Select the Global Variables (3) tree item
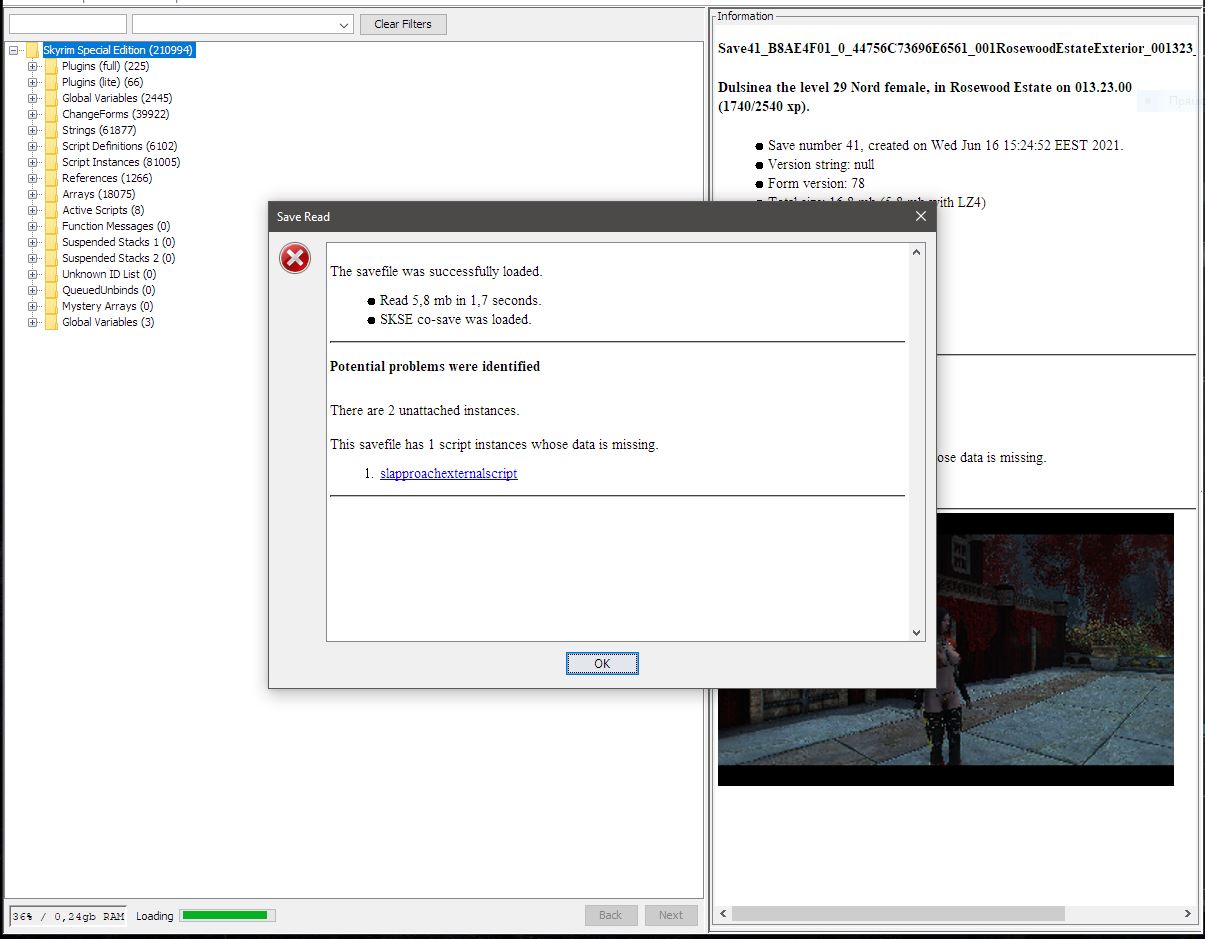1205x939 pixels. 108,322
